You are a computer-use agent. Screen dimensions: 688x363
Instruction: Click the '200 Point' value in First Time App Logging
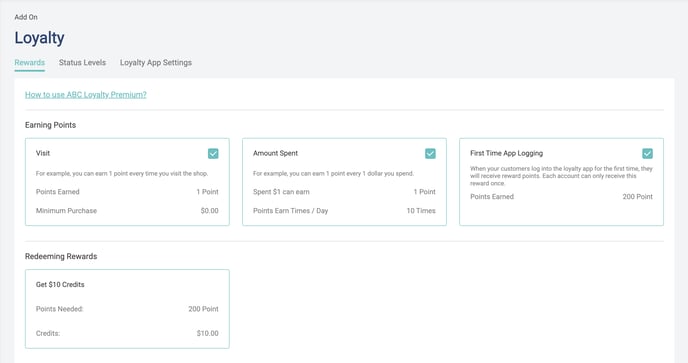pyautogui.click(x=638, y=197)
